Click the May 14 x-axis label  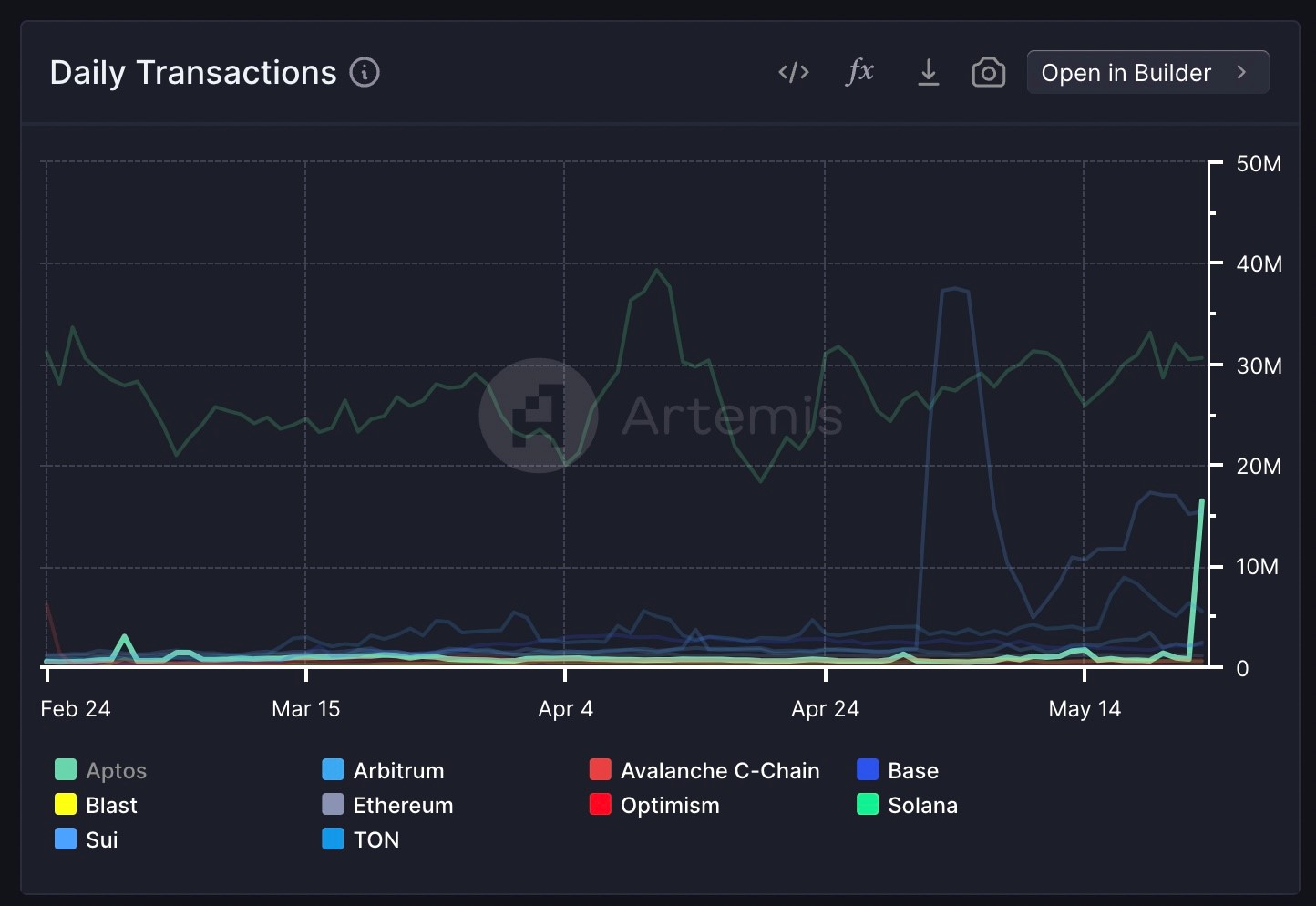pos(1085,709)
